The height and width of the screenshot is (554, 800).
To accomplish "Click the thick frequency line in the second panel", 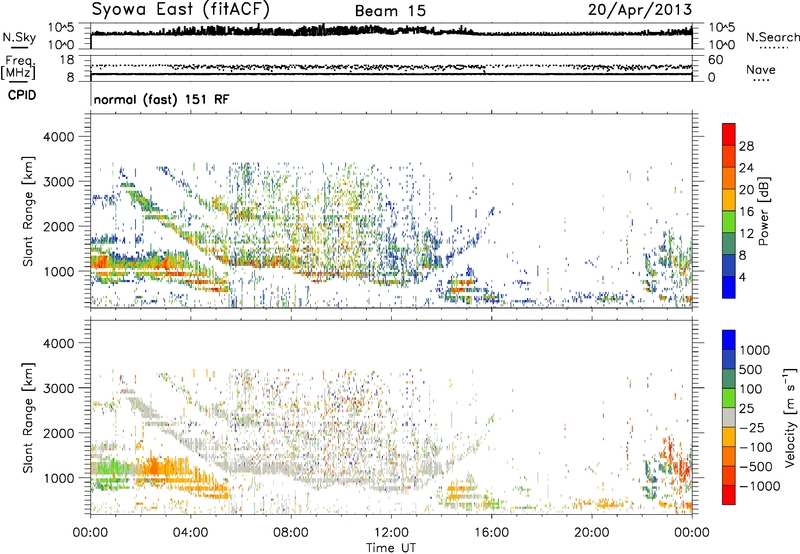I will point(391,74).
